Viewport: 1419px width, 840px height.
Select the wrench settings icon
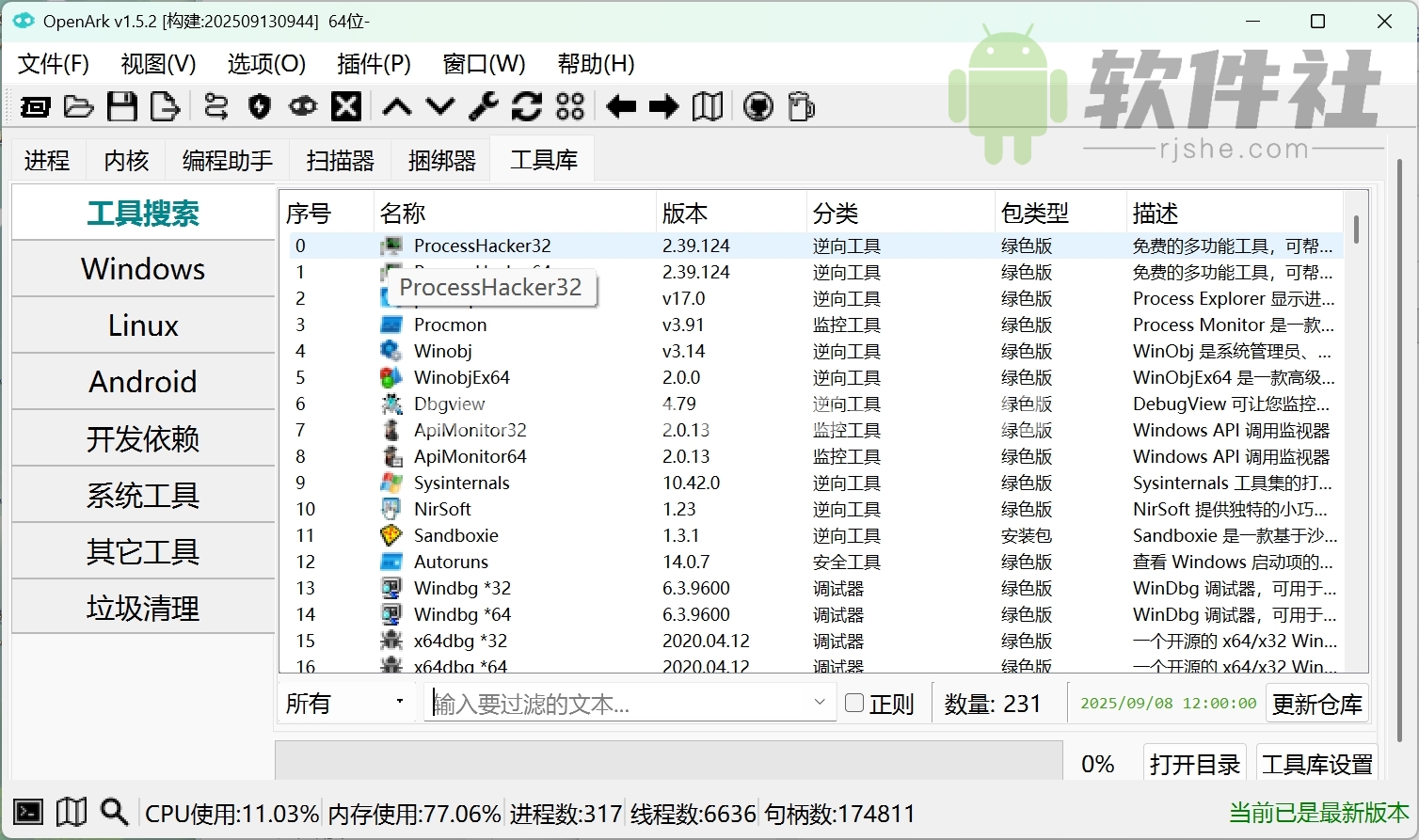point(483,106)
